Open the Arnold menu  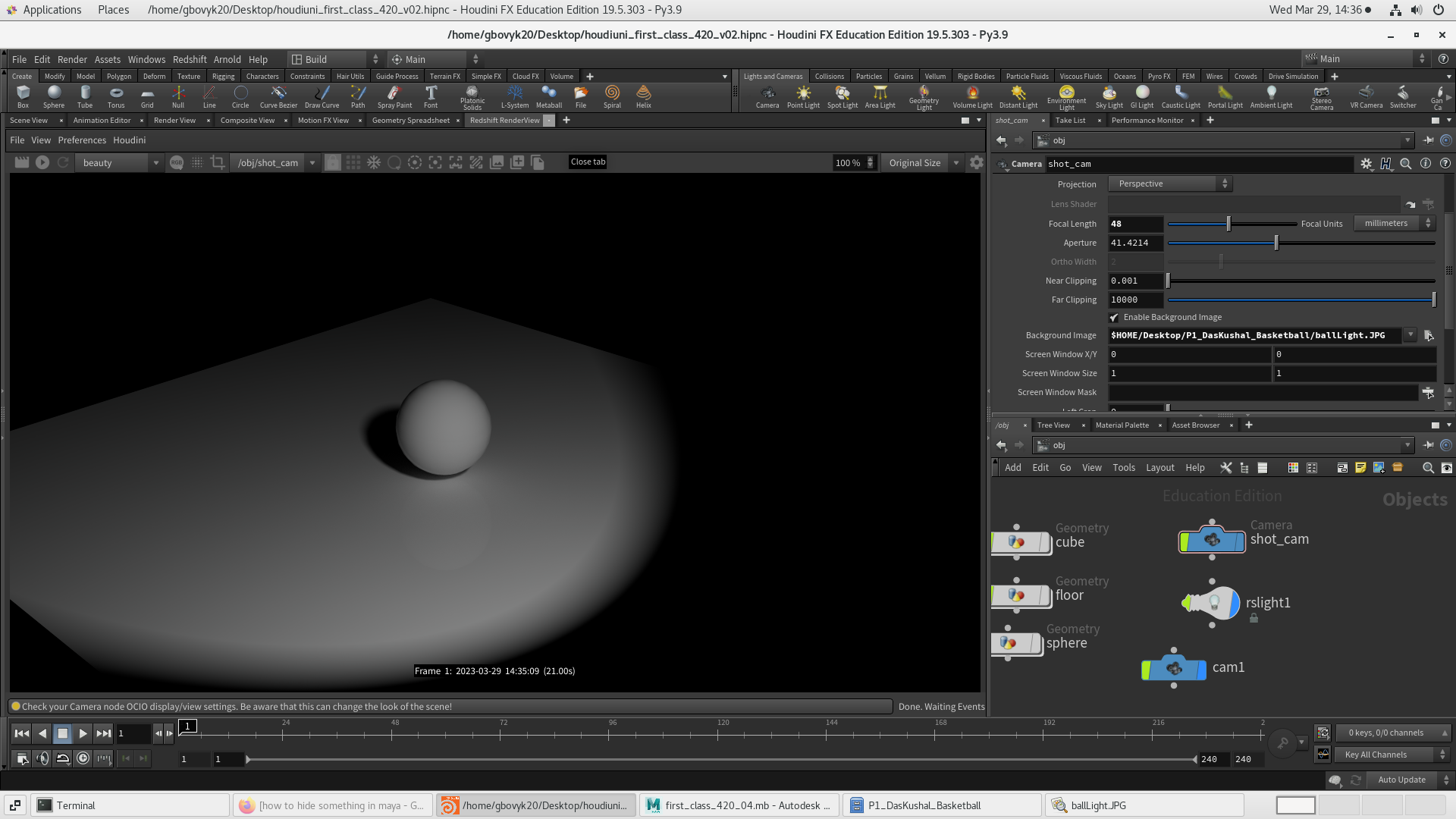227,59
